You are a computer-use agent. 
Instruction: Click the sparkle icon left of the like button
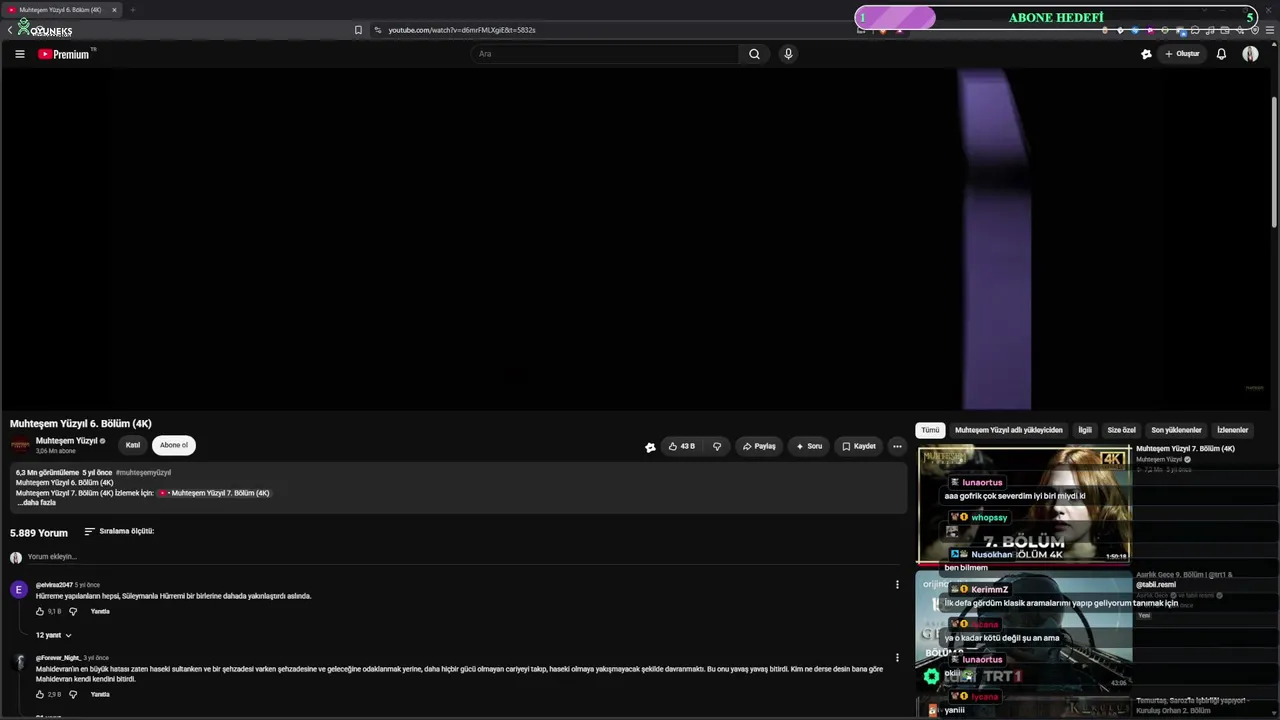(650, 447)
